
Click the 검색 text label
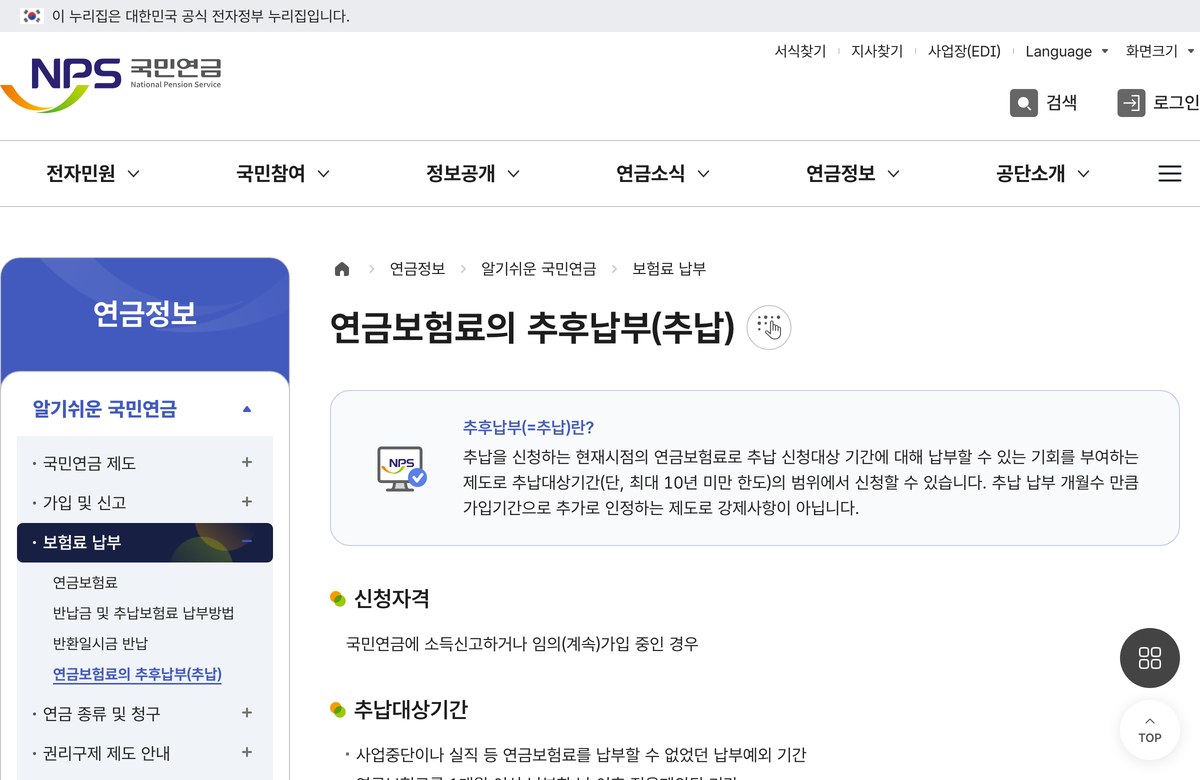pyautogui.click(x=1062, y=102)
